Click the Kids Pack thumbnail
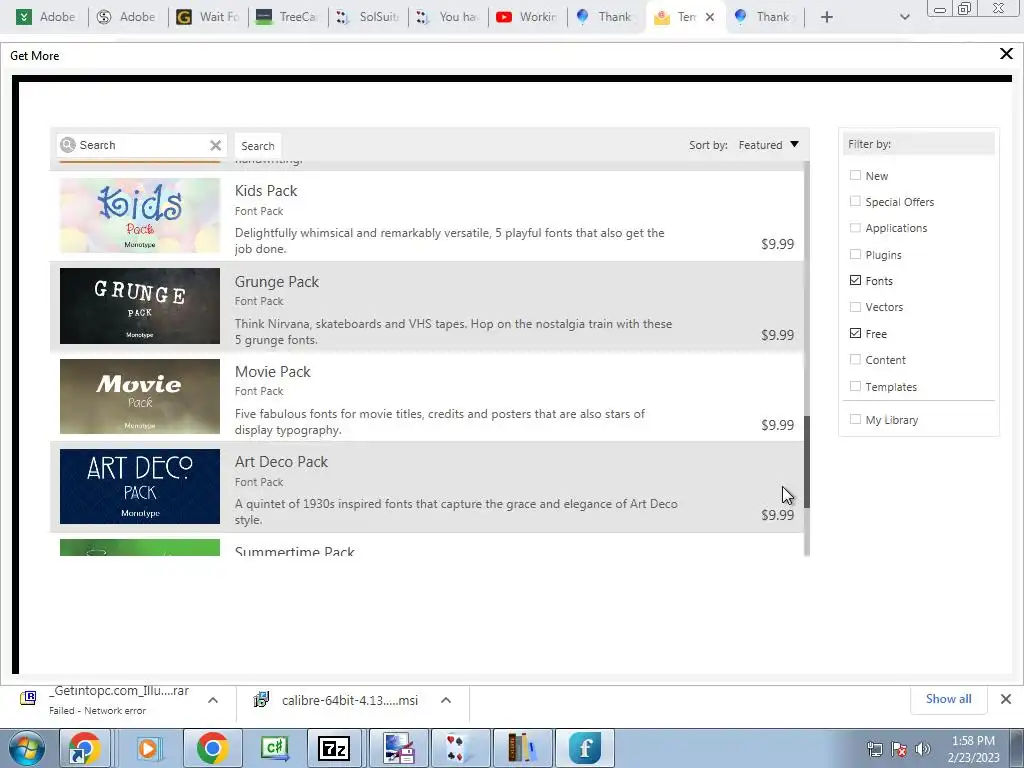Viewport: 1024px width, 768px height. click(x=140, y=216)
